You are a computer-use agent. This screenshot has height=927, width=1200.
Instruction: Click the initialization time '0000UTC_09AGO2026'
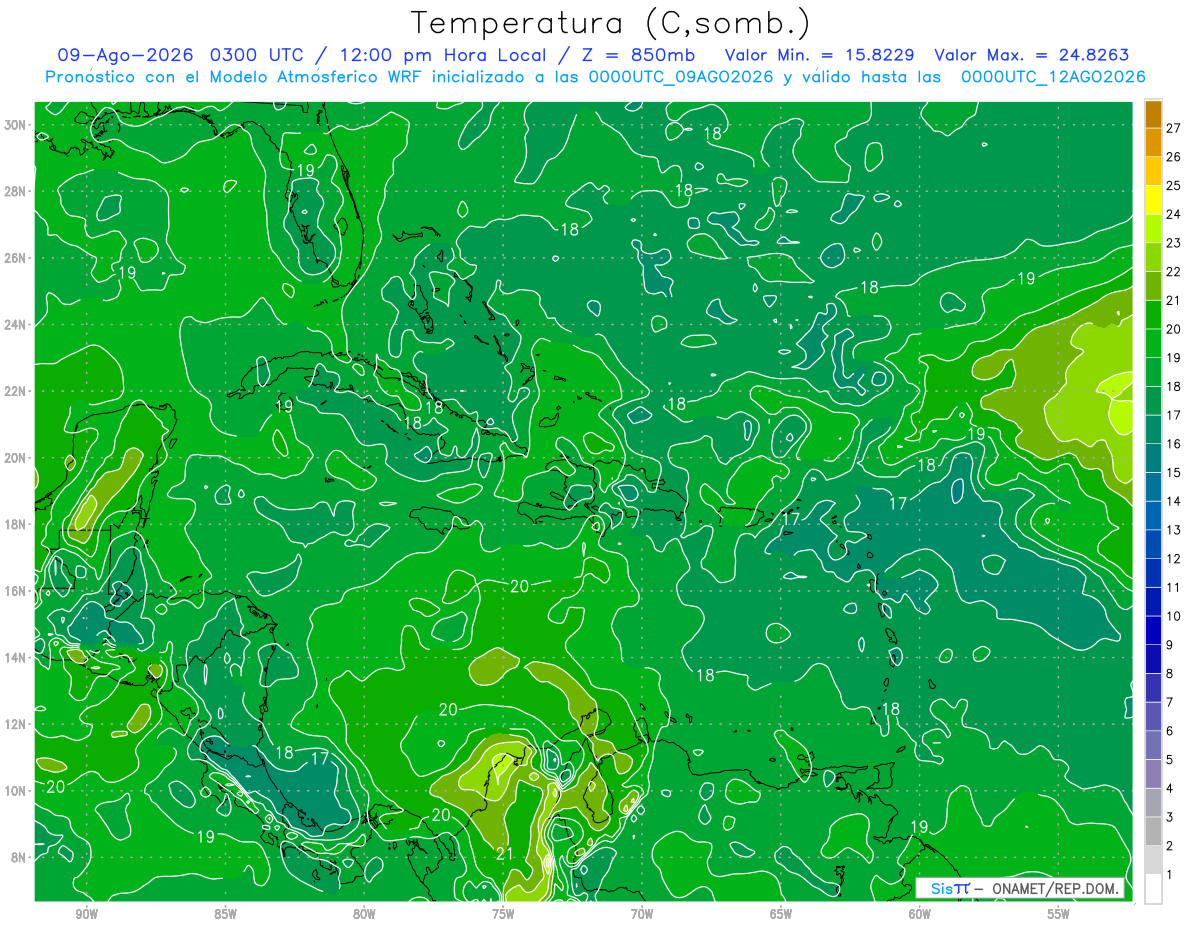[x=682, y=77]
